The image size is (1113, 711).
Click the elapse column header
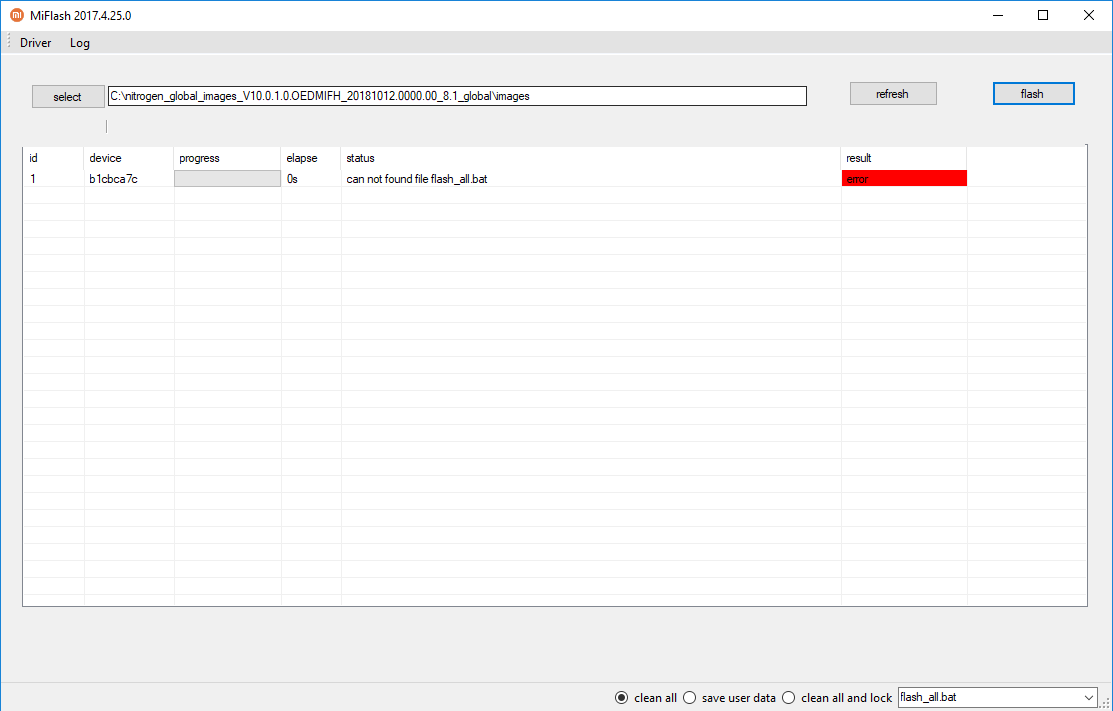[x=311, y=158]
